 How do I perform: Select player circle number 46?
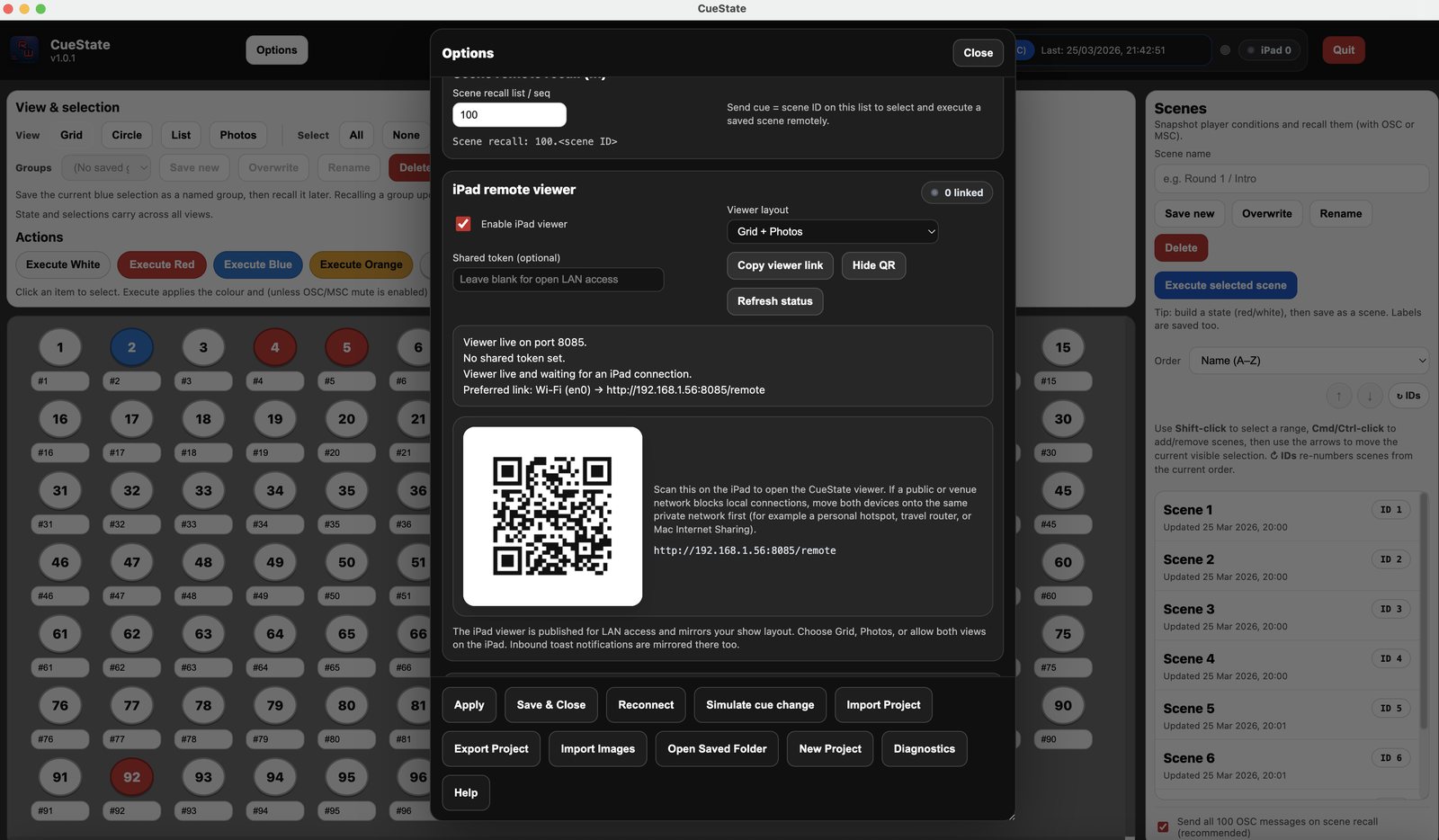[60, 562]
